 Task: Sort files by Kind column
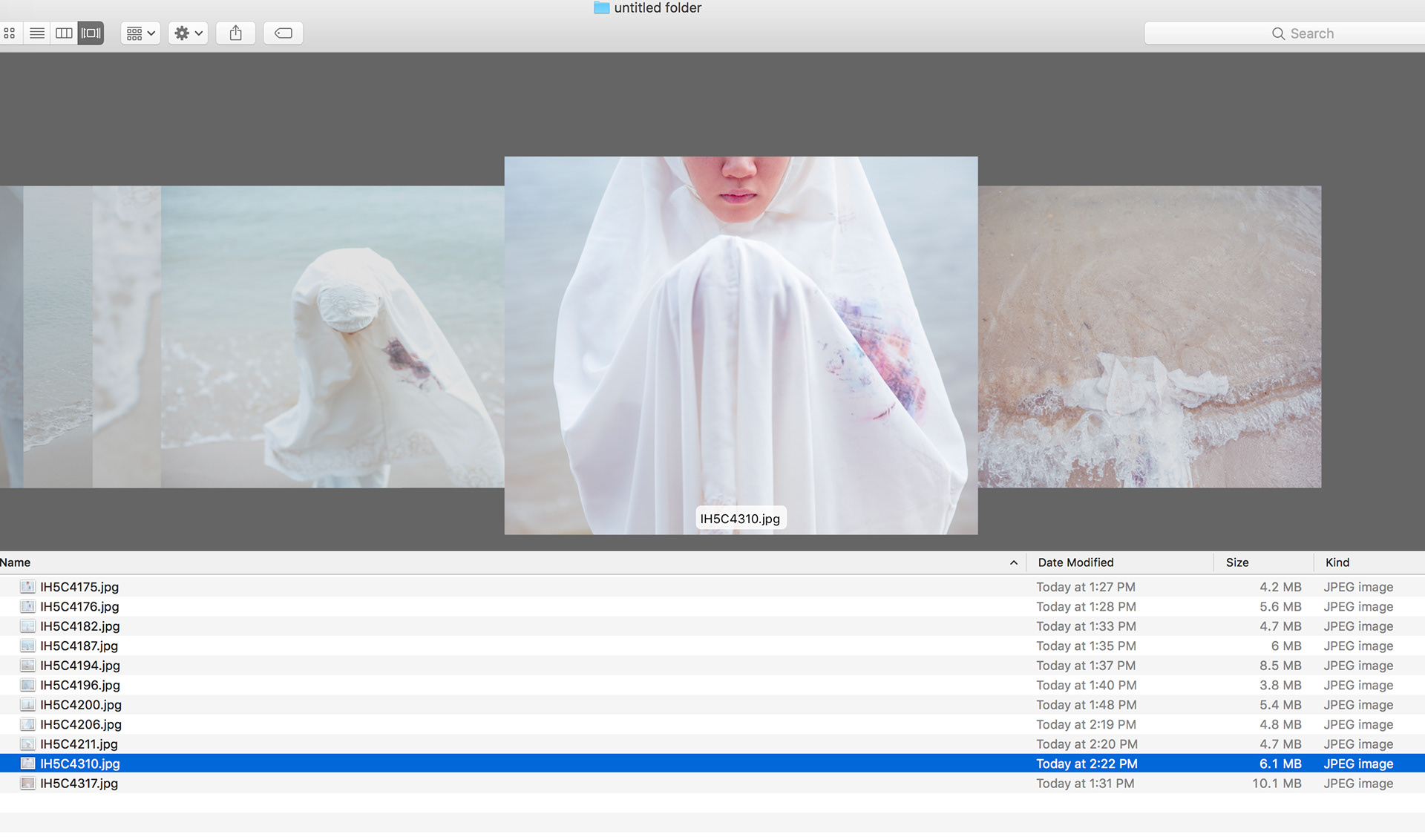pos(1369,562)
